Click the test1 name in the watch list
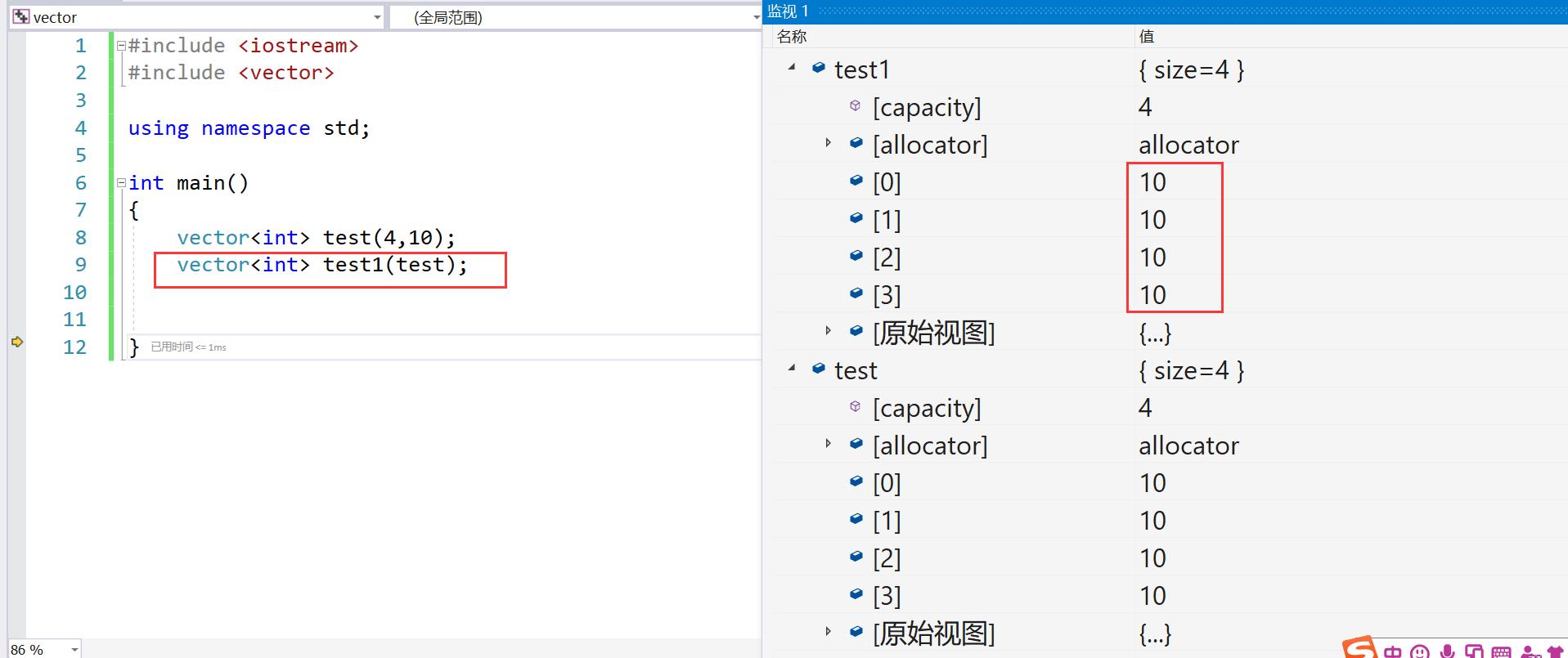1568x658 pixels. click(861, 70)
